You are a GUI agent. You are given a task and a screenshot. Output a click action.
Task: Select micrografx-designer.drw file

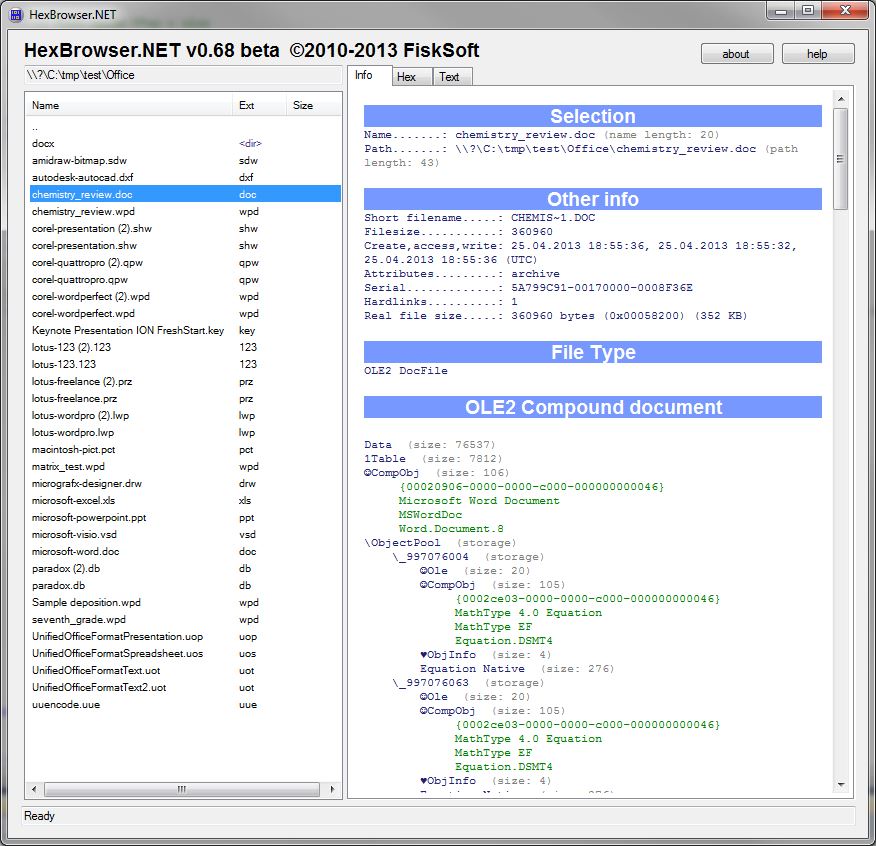185,483
